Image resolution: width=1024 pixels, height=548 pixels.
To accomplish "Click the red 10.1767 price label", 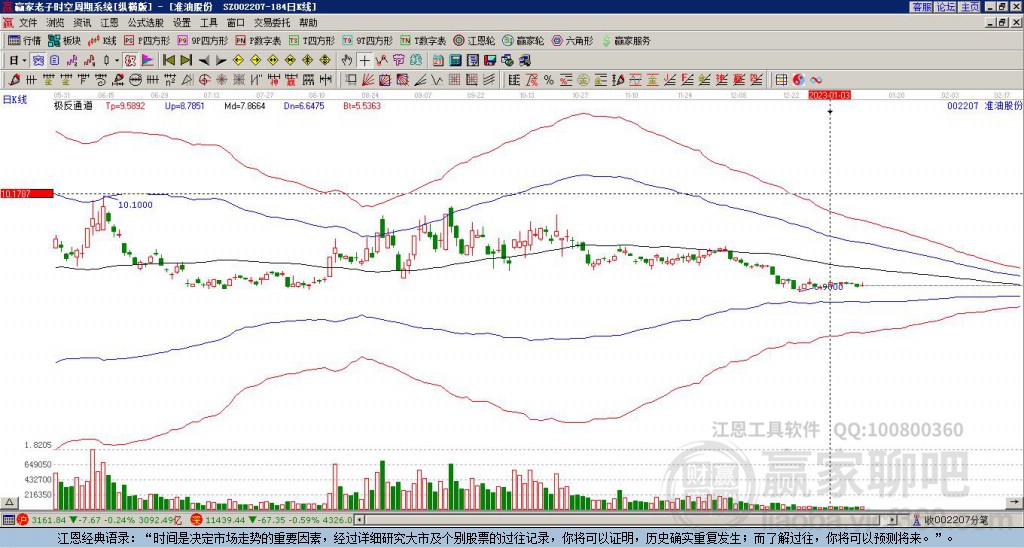I will click(x=26, y=193).
